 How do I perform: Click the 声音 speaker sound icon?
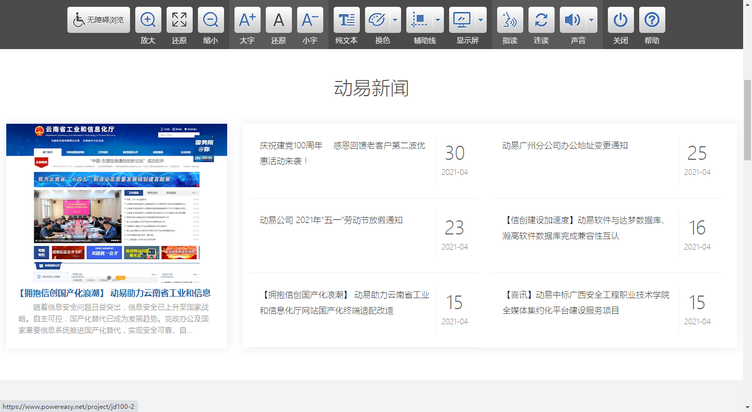(x=572, y=20)
